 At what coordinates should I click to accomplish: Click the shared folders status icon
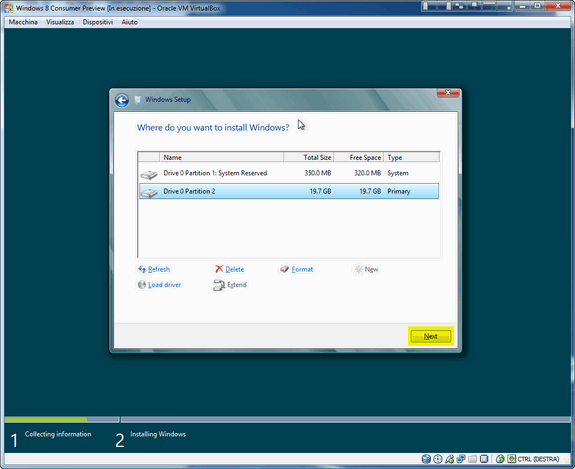(x=472, y=459)
